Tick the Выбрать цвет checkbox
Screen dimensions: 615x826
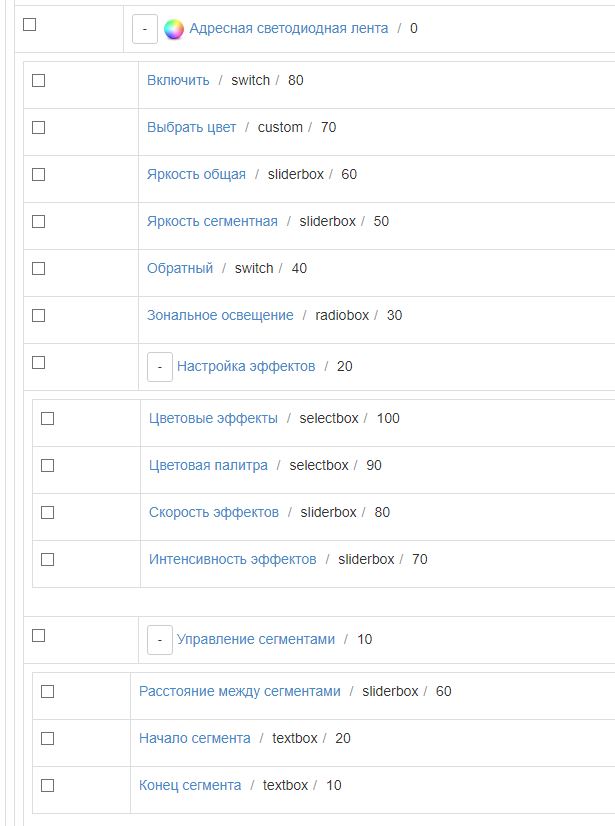pyautogui.click(x=39, y=128)
